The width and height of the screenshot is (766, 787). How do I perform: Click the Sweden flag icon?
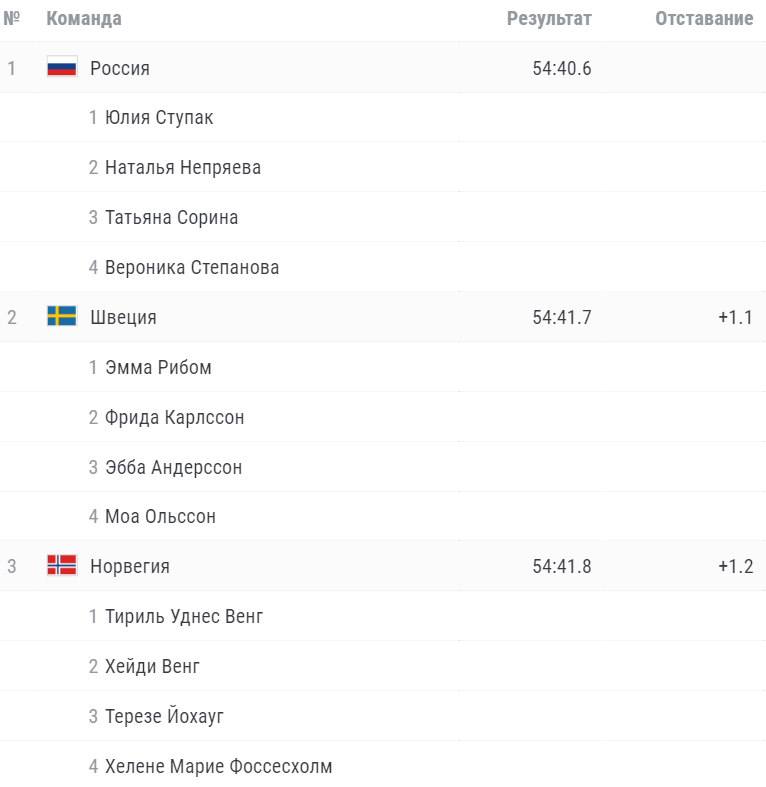[62, 316]
